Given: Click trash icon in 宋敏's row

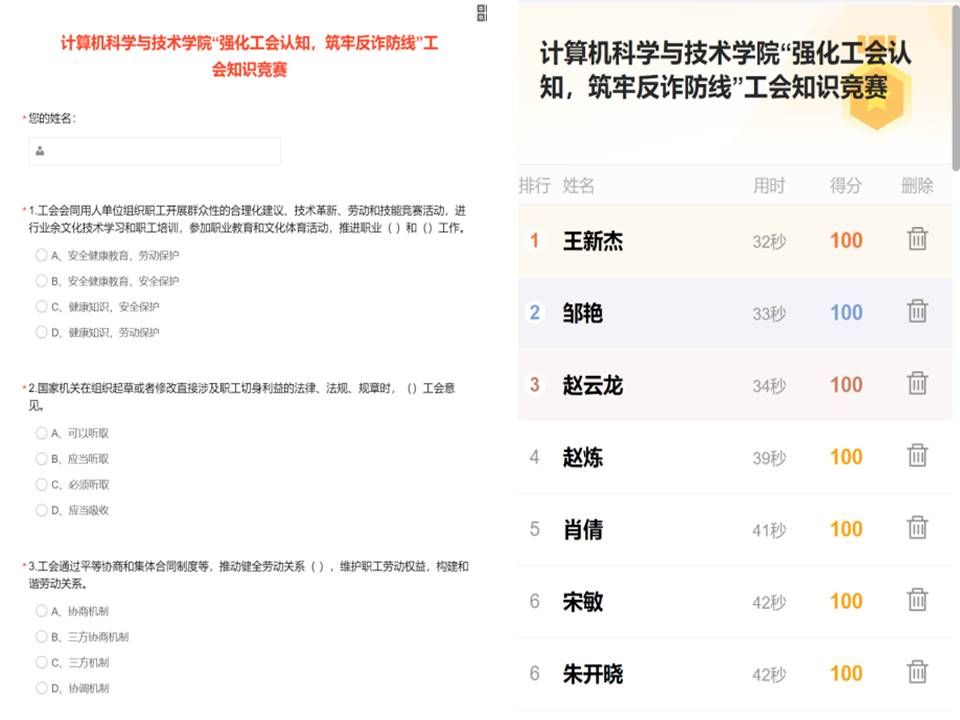Looking at the screenshot, I should coord(917,601).
